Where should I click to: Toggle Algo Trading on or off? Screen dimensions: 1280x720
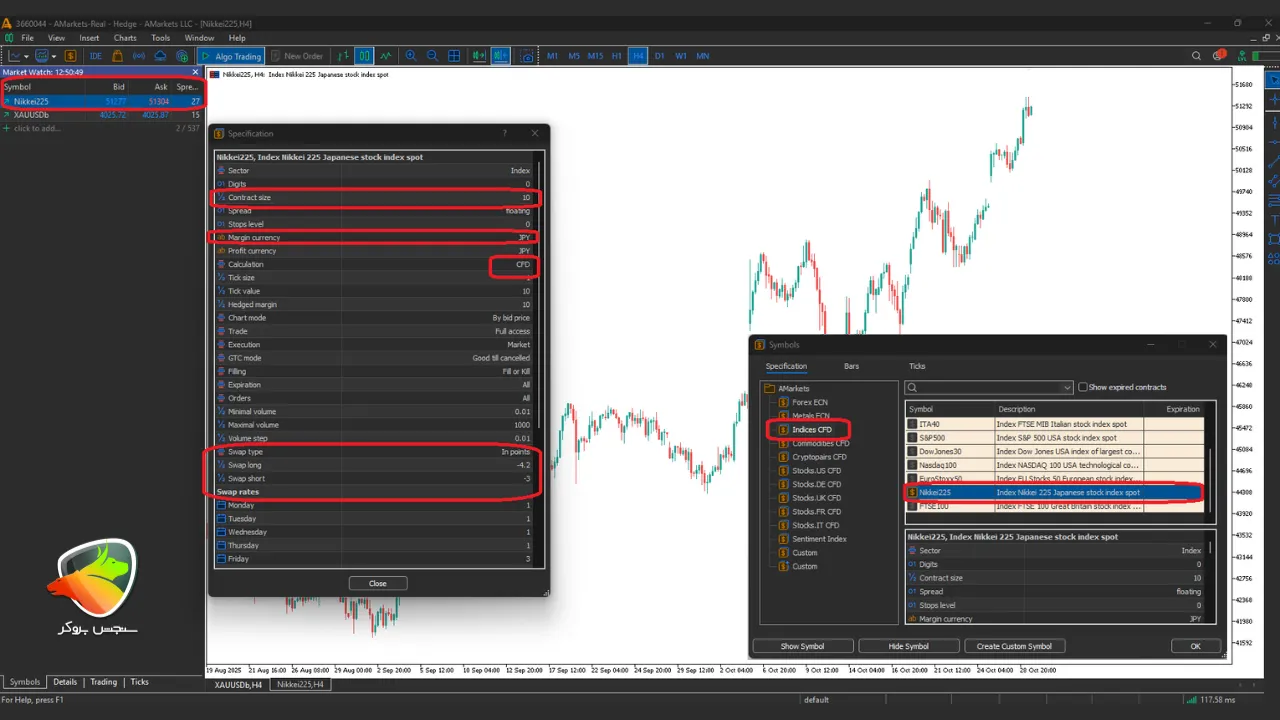pos(231,56)
